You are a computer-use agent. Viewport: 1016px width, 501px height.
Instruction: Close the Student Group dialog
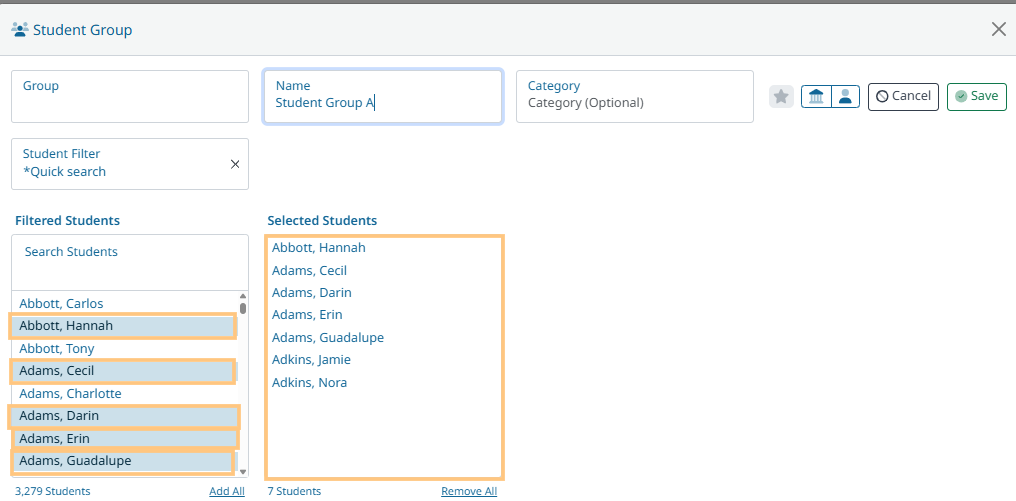click(x=998, y=29)
